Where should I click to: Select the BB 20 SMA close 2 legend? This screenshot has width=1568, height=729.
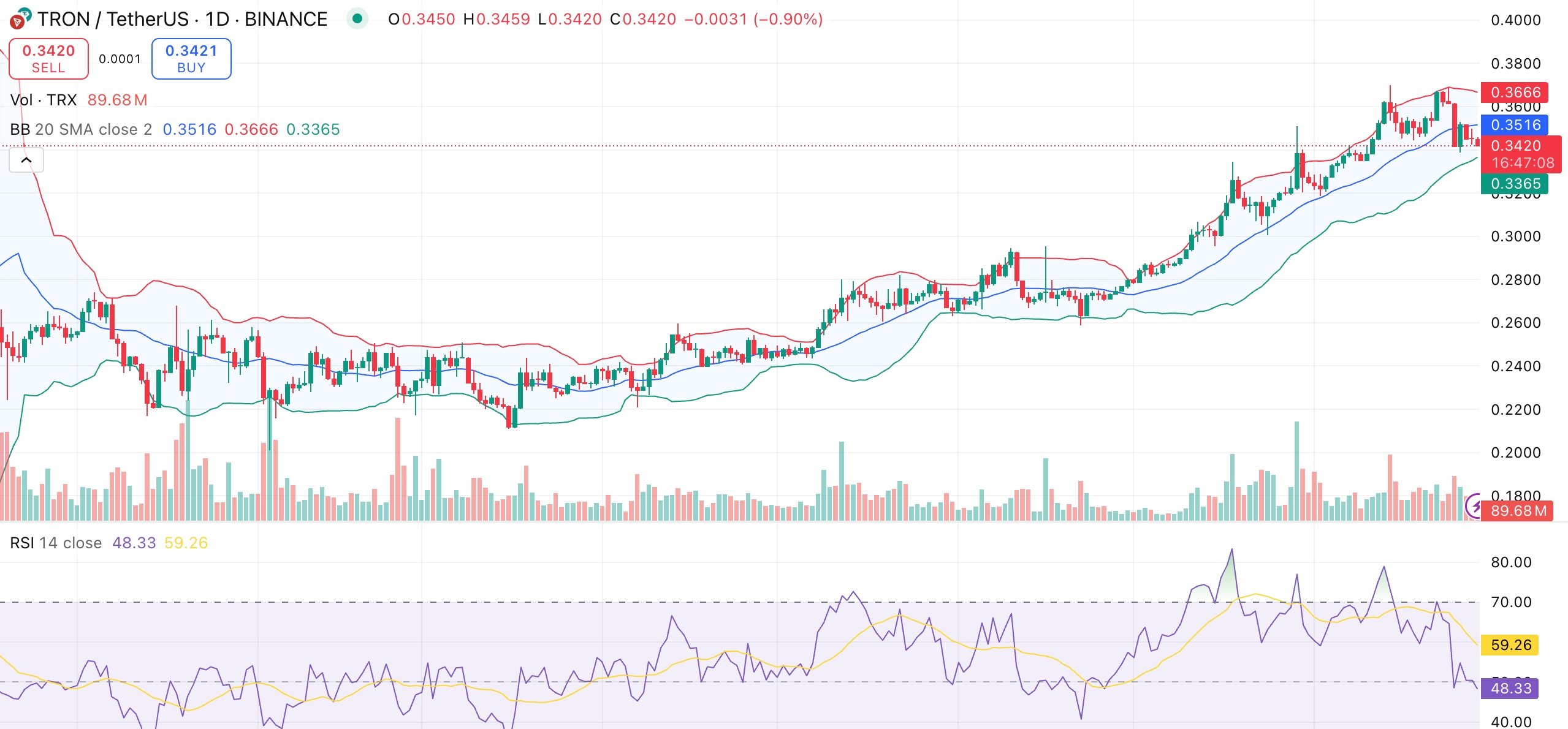pos(81,129)
